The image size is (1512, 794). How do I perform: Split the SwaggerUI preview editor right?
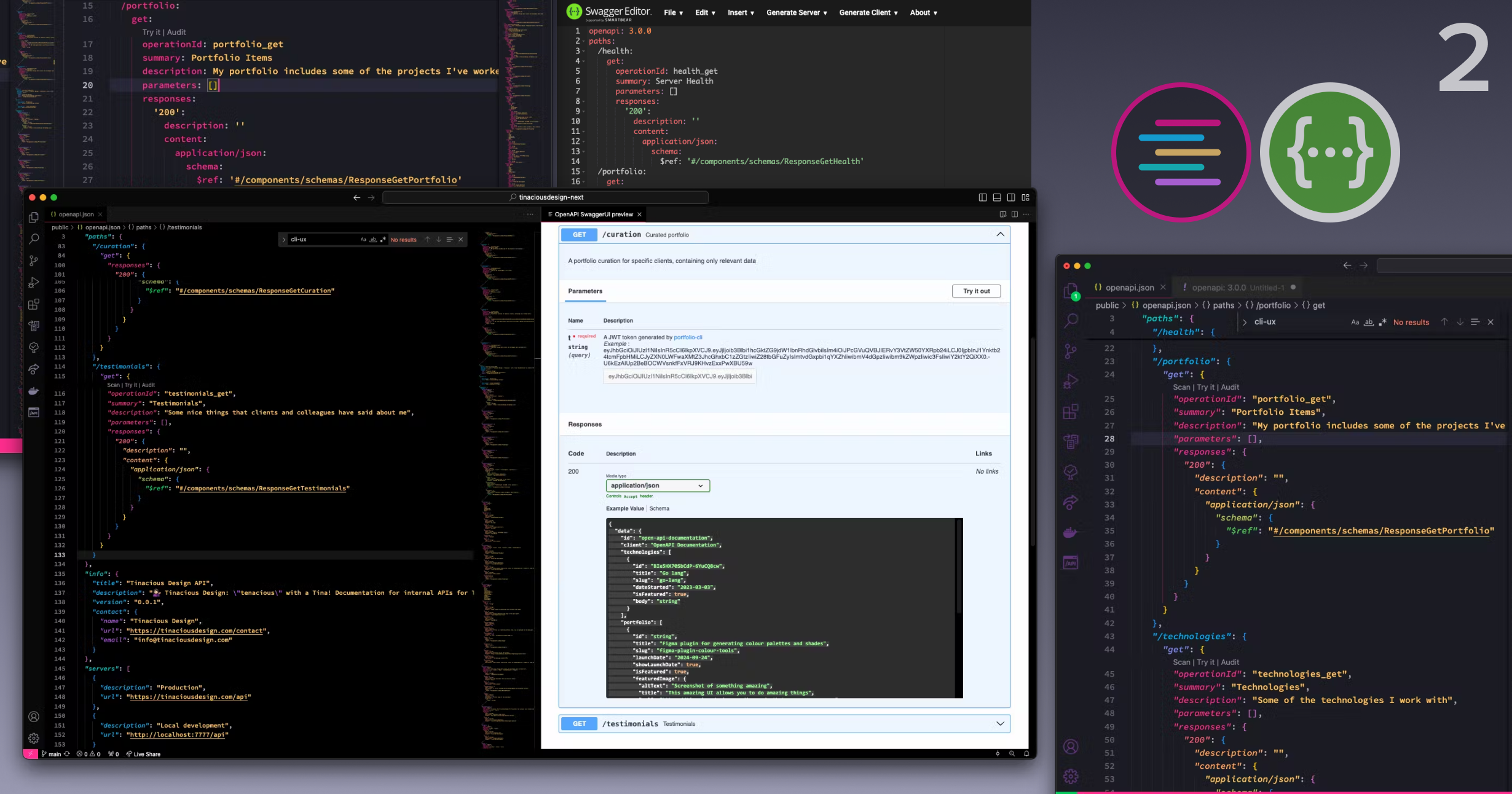pyautogui.click(x=1014, y=214)
